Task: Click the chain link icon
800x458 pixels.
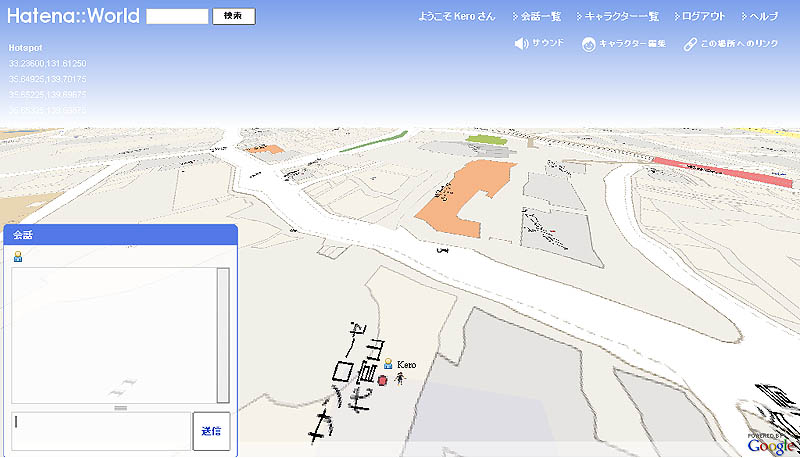Action: (690, 44)
